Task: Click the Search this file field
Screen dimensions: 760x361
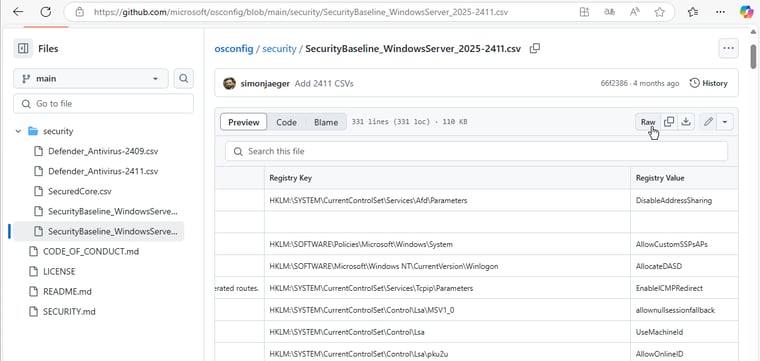Action: point(476,151)
